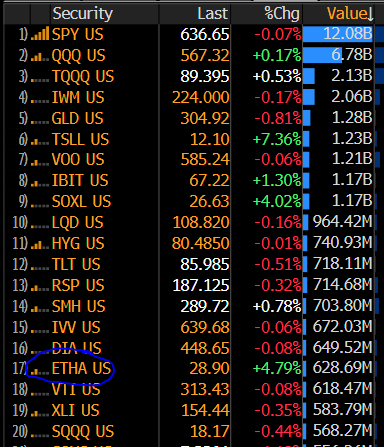
Task: Click the bars icon next to XLI US
Action: [40, 411]
